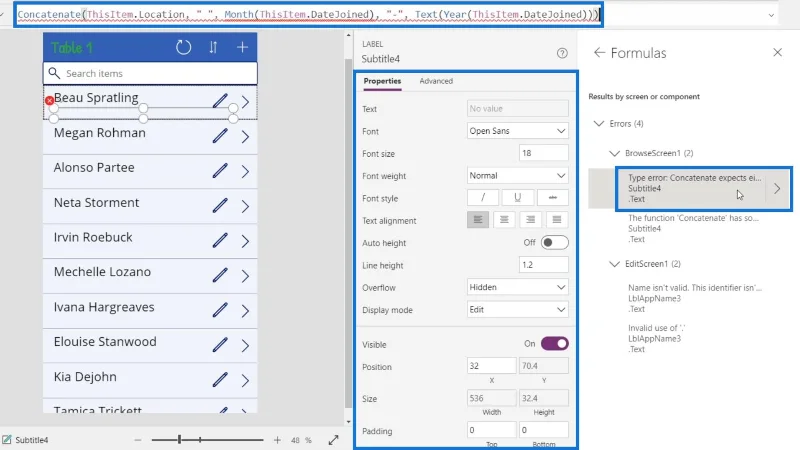
Task: Set text alignment to justify
Action: click(x=557, y=220)
